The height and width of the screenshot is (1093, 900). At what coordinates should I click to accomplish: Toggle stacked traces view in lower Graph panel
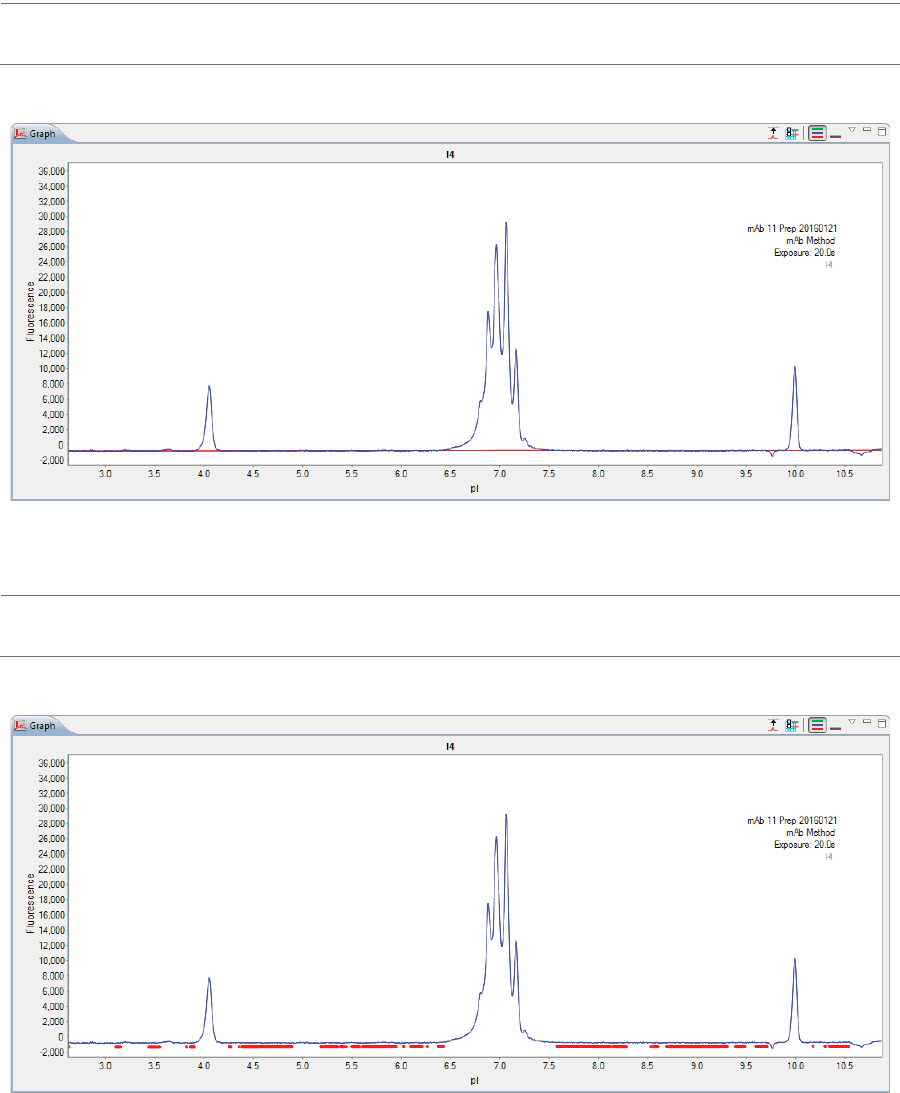coord(817,725)
